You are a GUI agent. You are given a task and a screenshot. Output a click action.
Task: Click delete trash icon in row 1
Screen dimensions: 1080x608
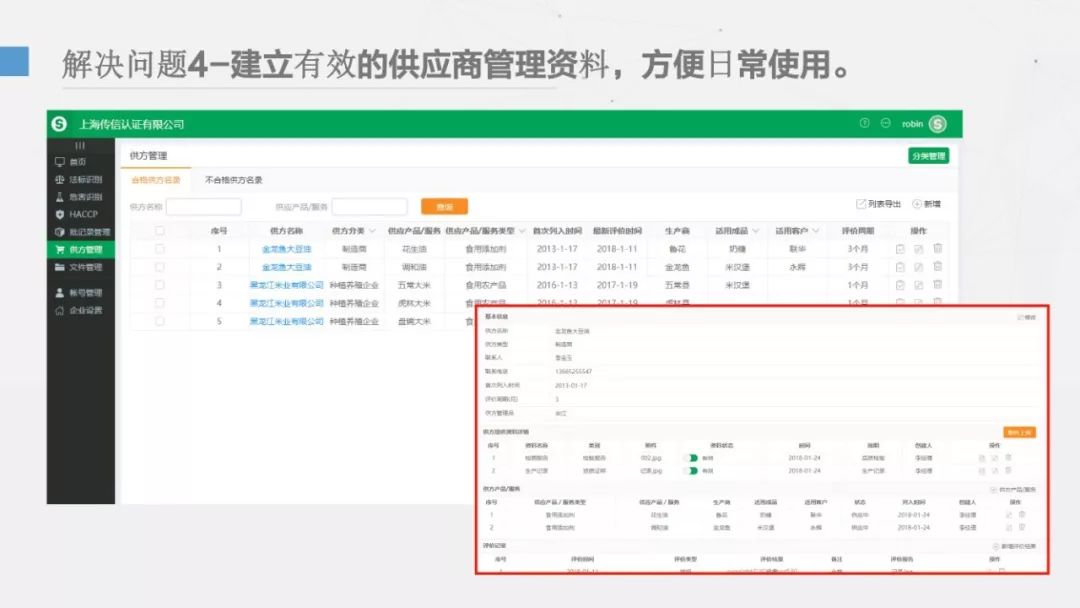coord(937,249)
